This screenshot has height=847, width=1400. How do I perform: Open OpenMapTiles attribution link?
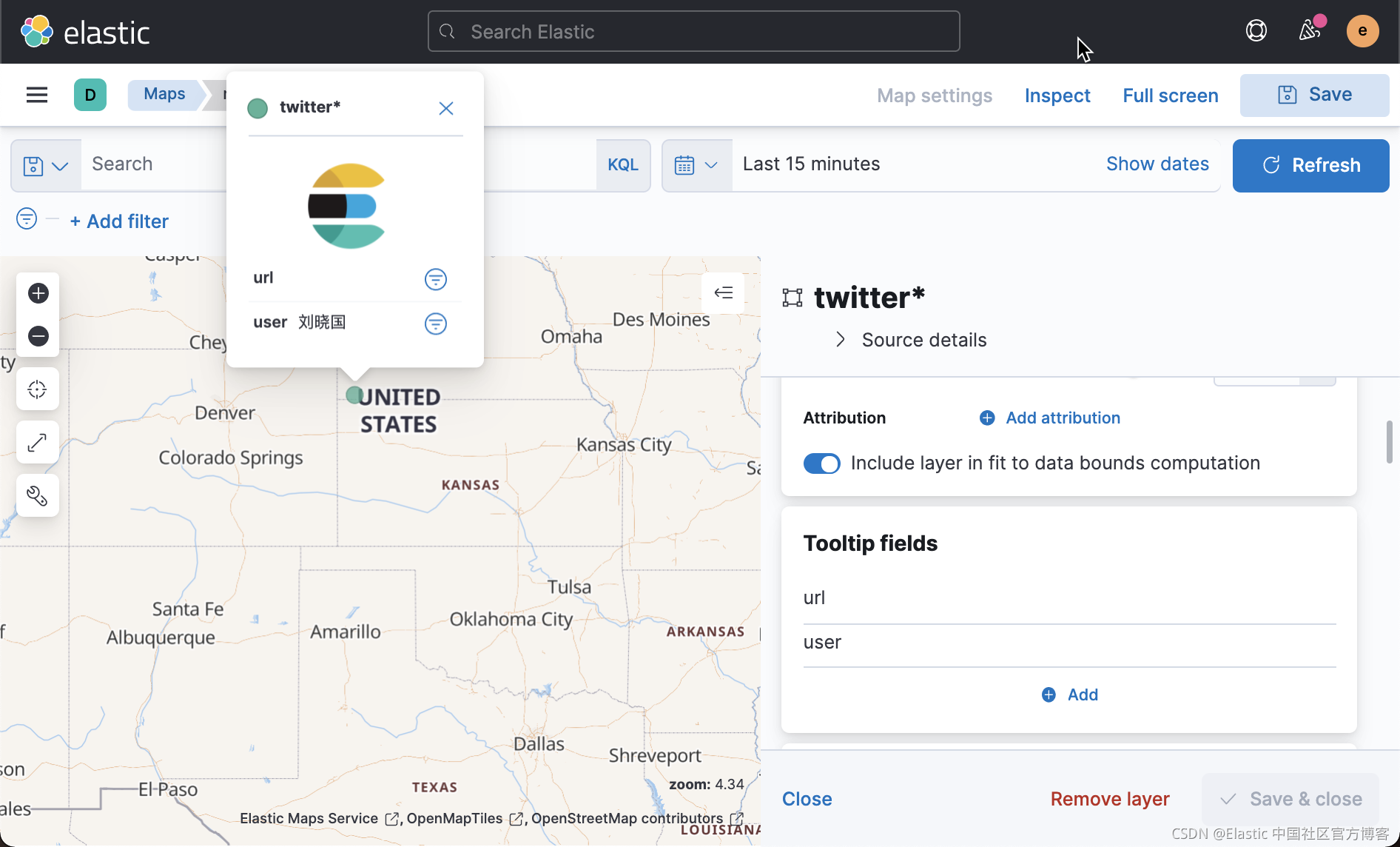[x=465, y=819]
